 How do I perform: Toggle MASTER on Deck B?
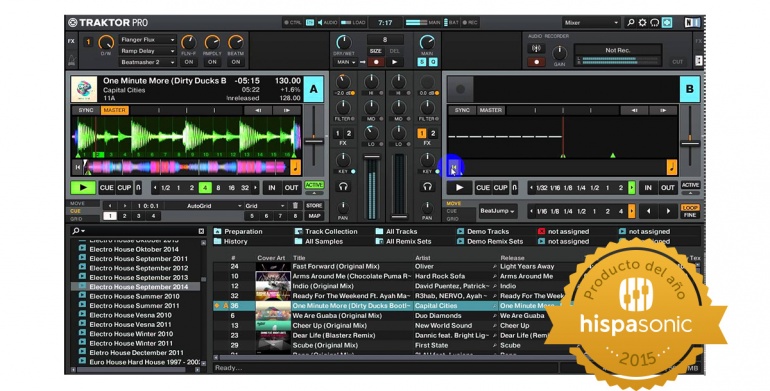point(491,111)
